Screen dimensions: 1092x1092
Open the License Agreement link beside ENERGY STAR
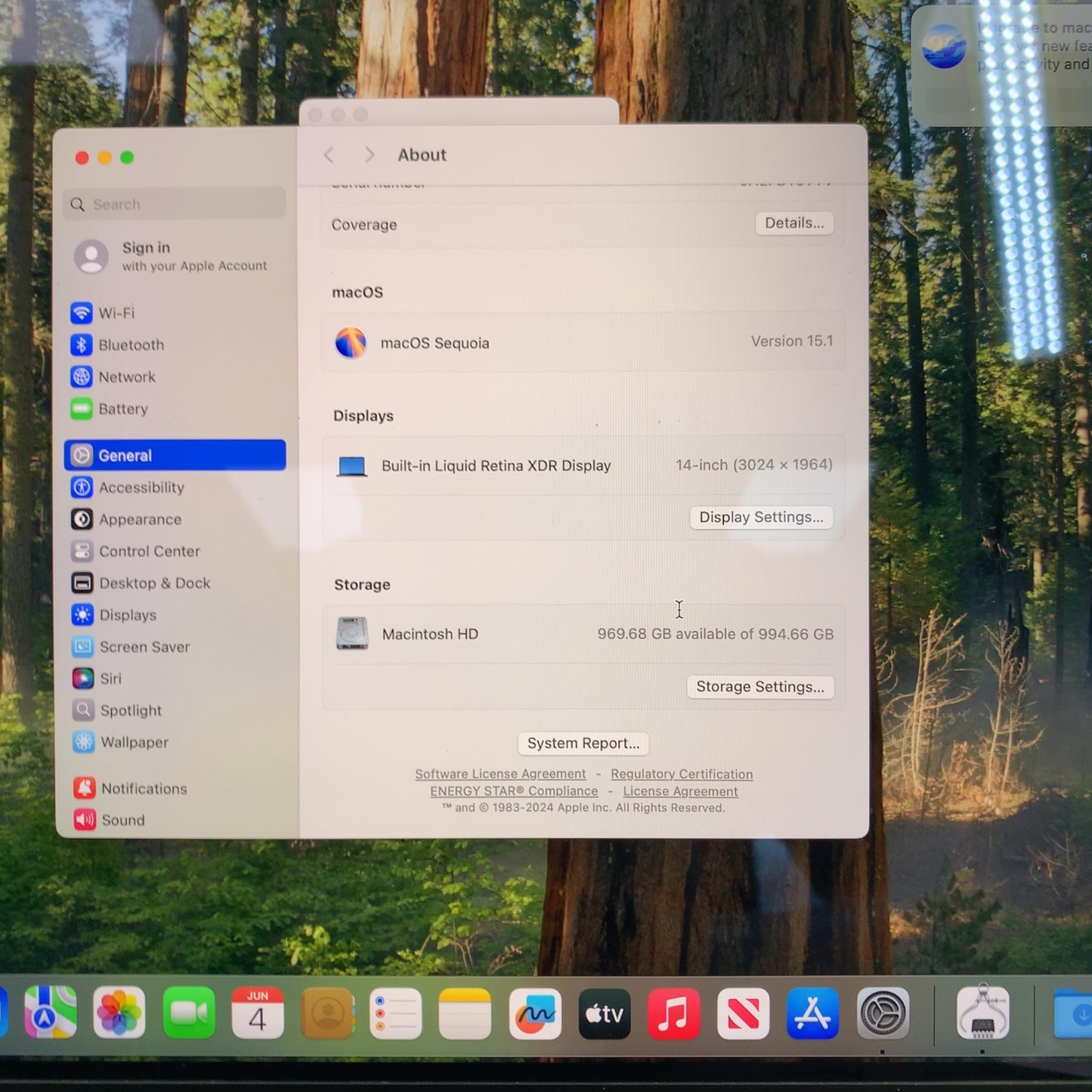680,791
